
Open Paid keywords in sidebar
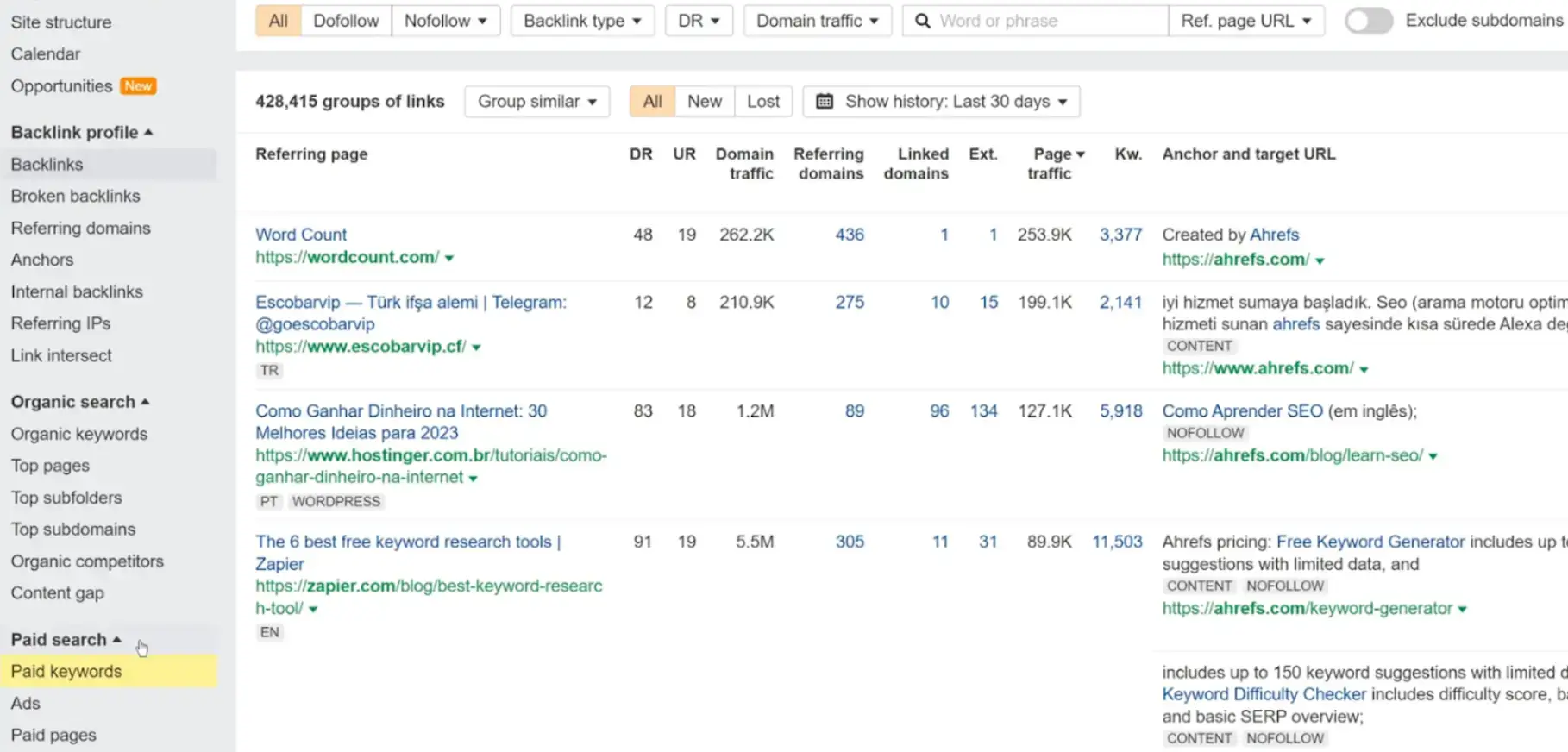(x=66, y=672)
